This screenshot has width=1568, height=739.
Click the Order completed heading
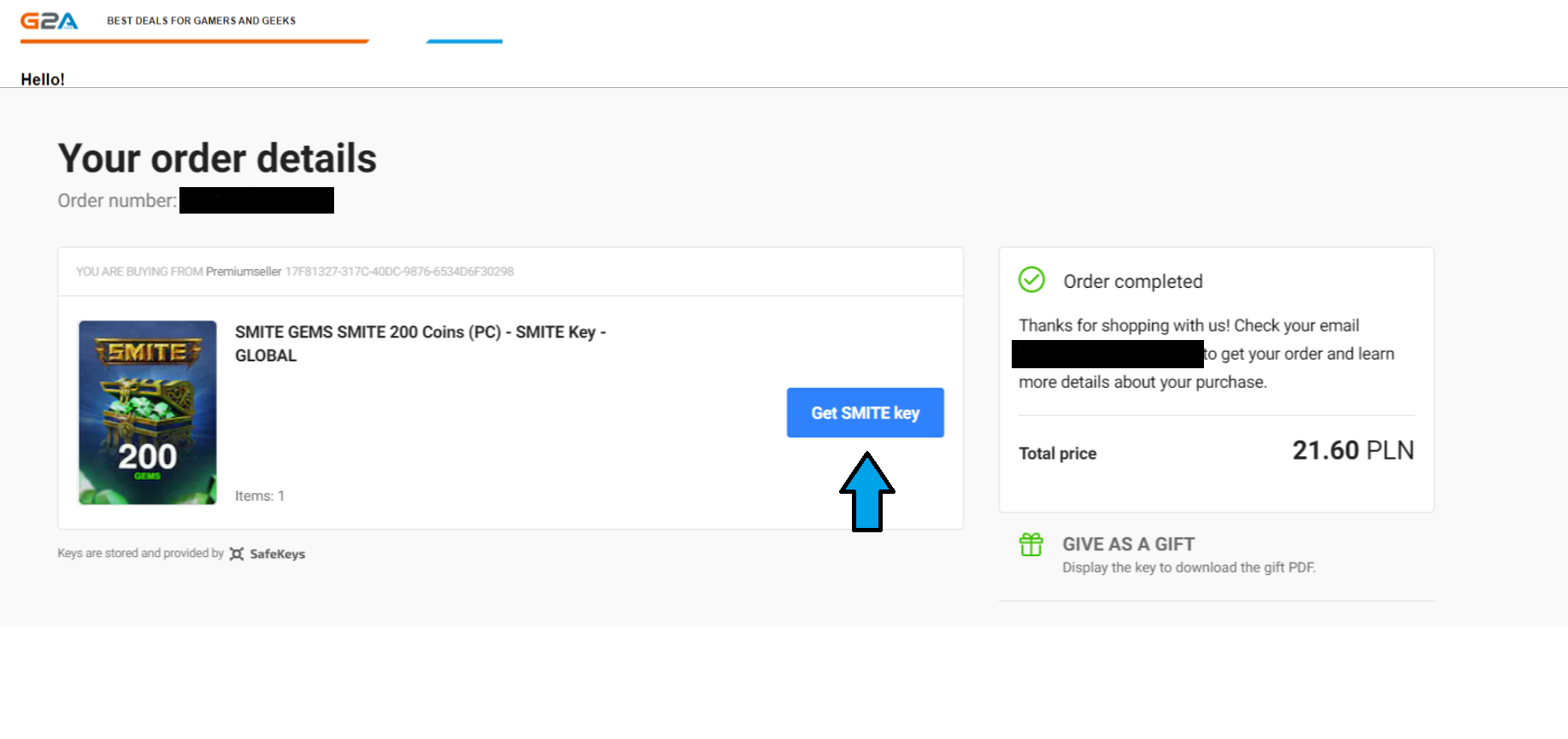(x=1132, y=282)
